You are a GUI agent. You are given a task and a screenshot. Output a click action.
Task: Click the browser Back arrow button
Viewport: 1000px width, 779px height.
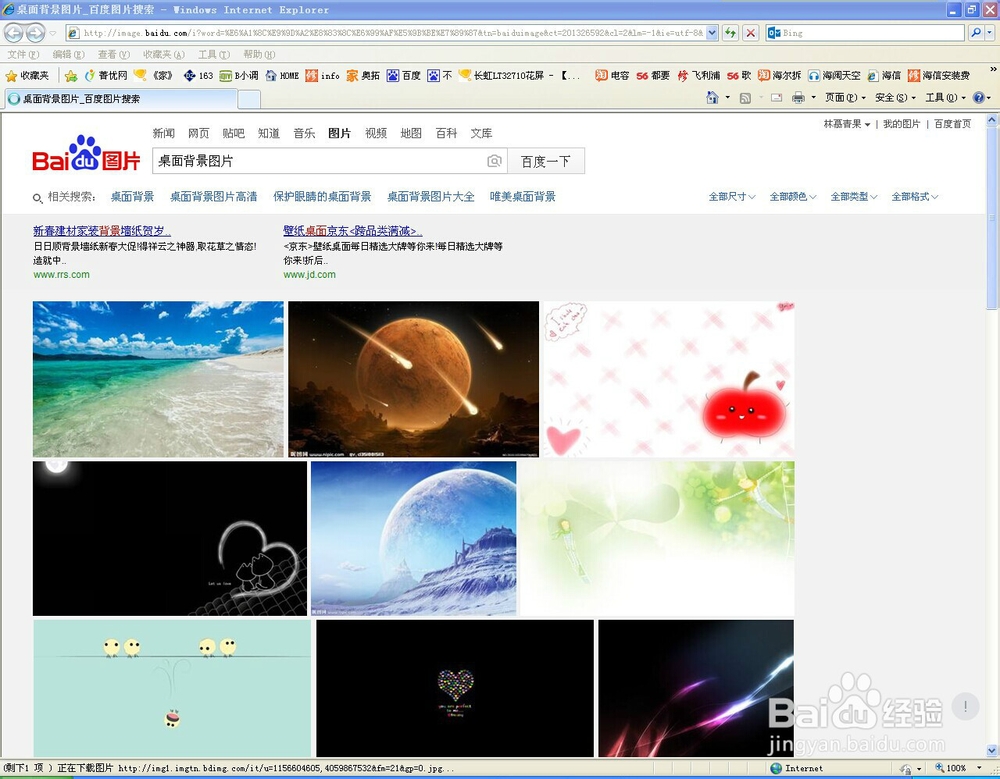(x=13, y=33)
